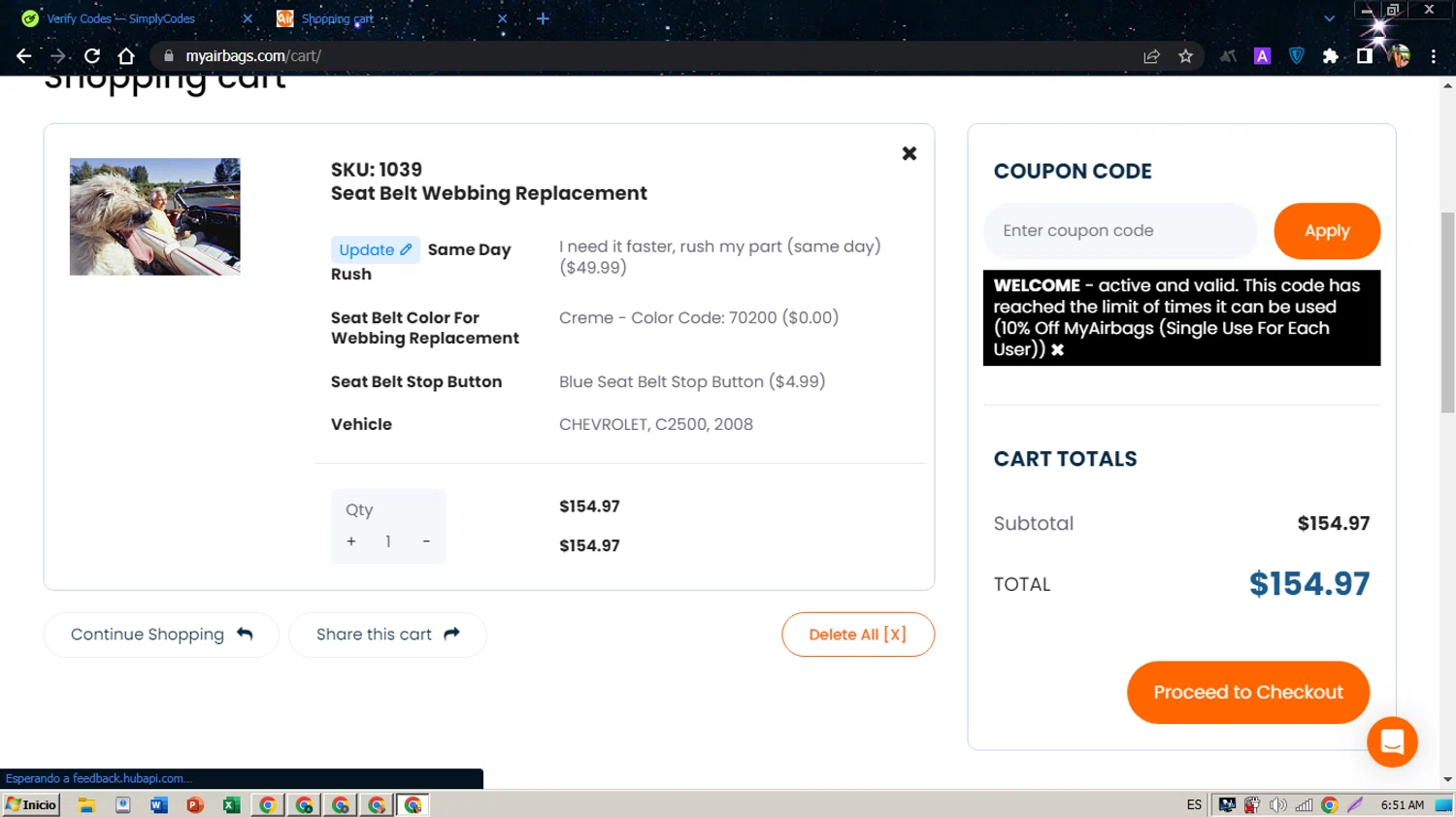Open the Chrome profile avatar
This screenshot has width=1456, height=818.
pos(1399,56)
